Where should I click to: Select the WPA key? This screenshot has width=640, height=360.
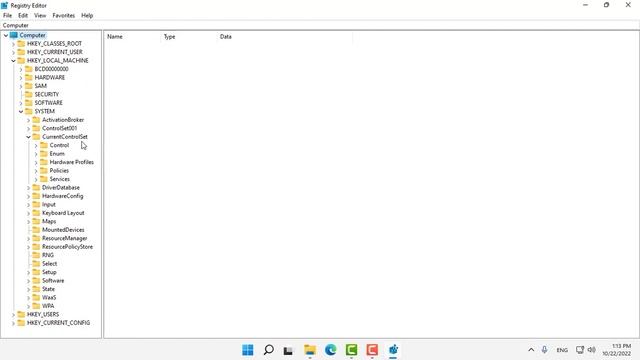(x=48, y=306)
